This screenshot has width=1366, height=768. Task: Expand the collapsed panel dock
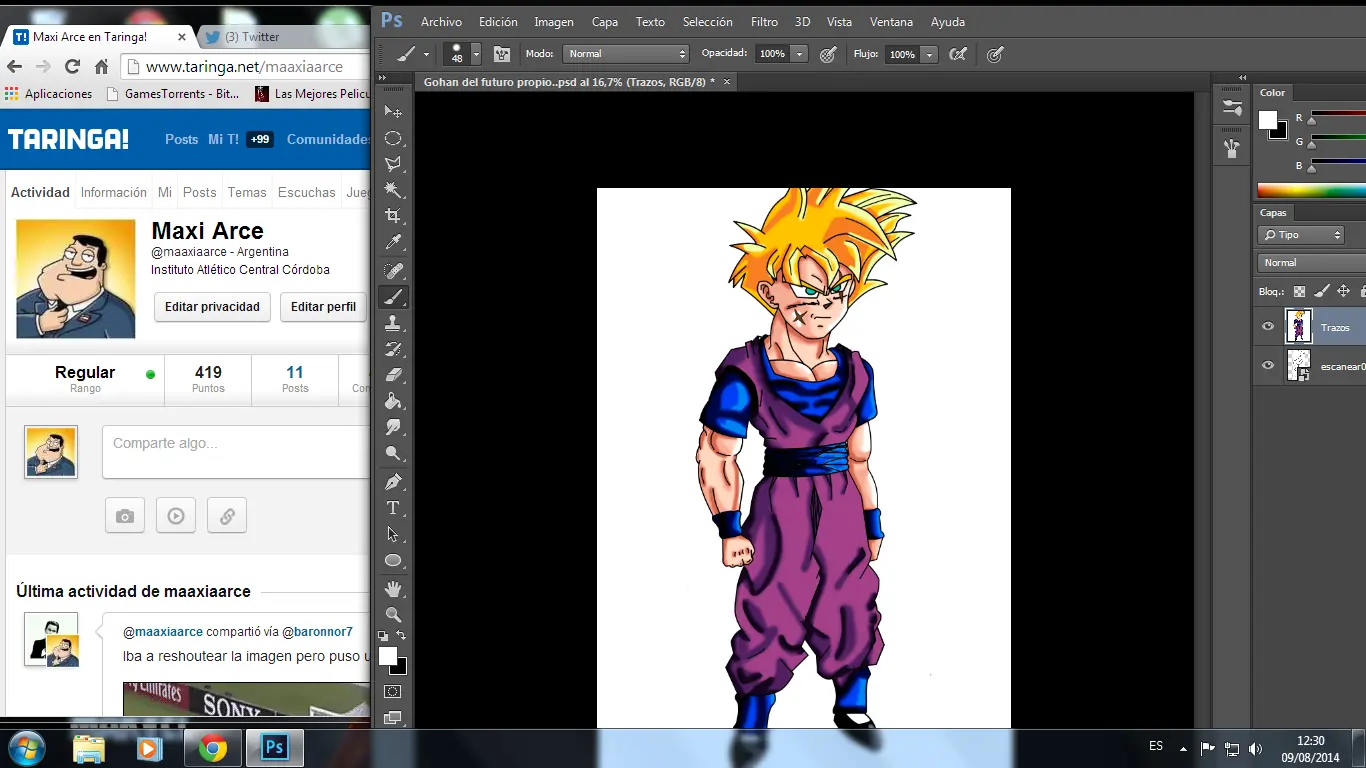click(1242, 77)
